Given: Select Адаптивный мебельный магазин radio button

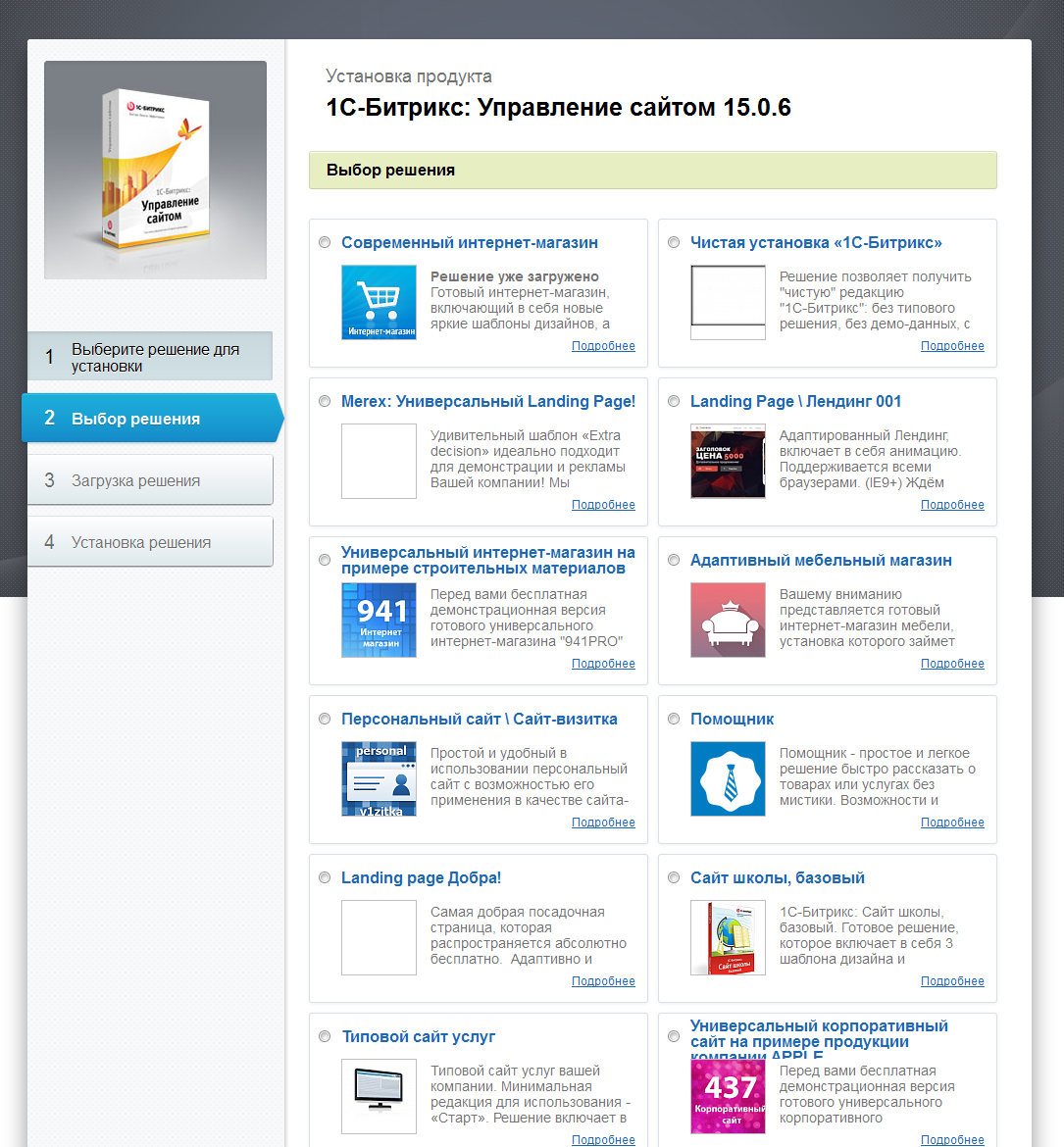Looking at the screenshot, I should [674, 560].
